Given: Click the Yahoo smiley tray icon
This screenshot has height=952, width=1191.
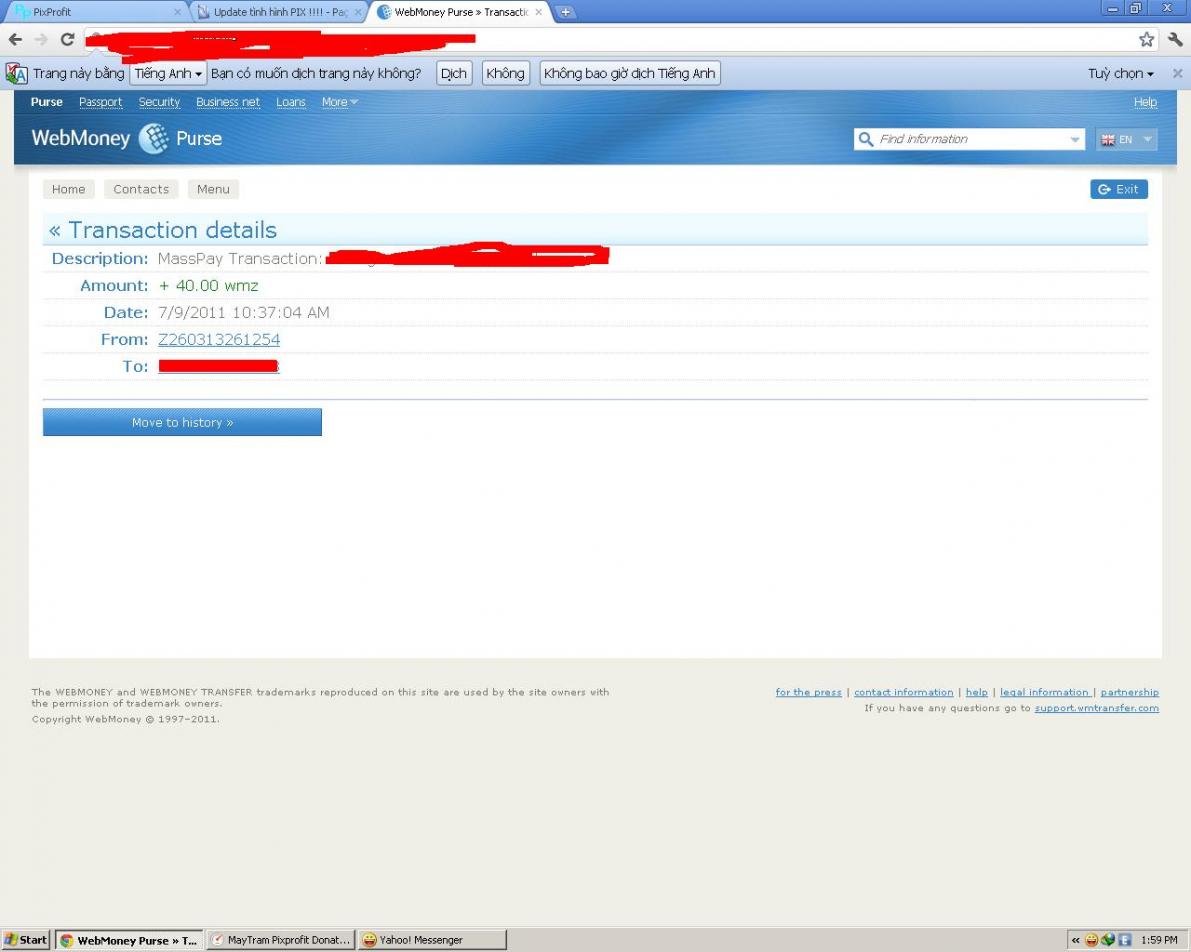Looking at the screenshot, I should coord(1091,941).
